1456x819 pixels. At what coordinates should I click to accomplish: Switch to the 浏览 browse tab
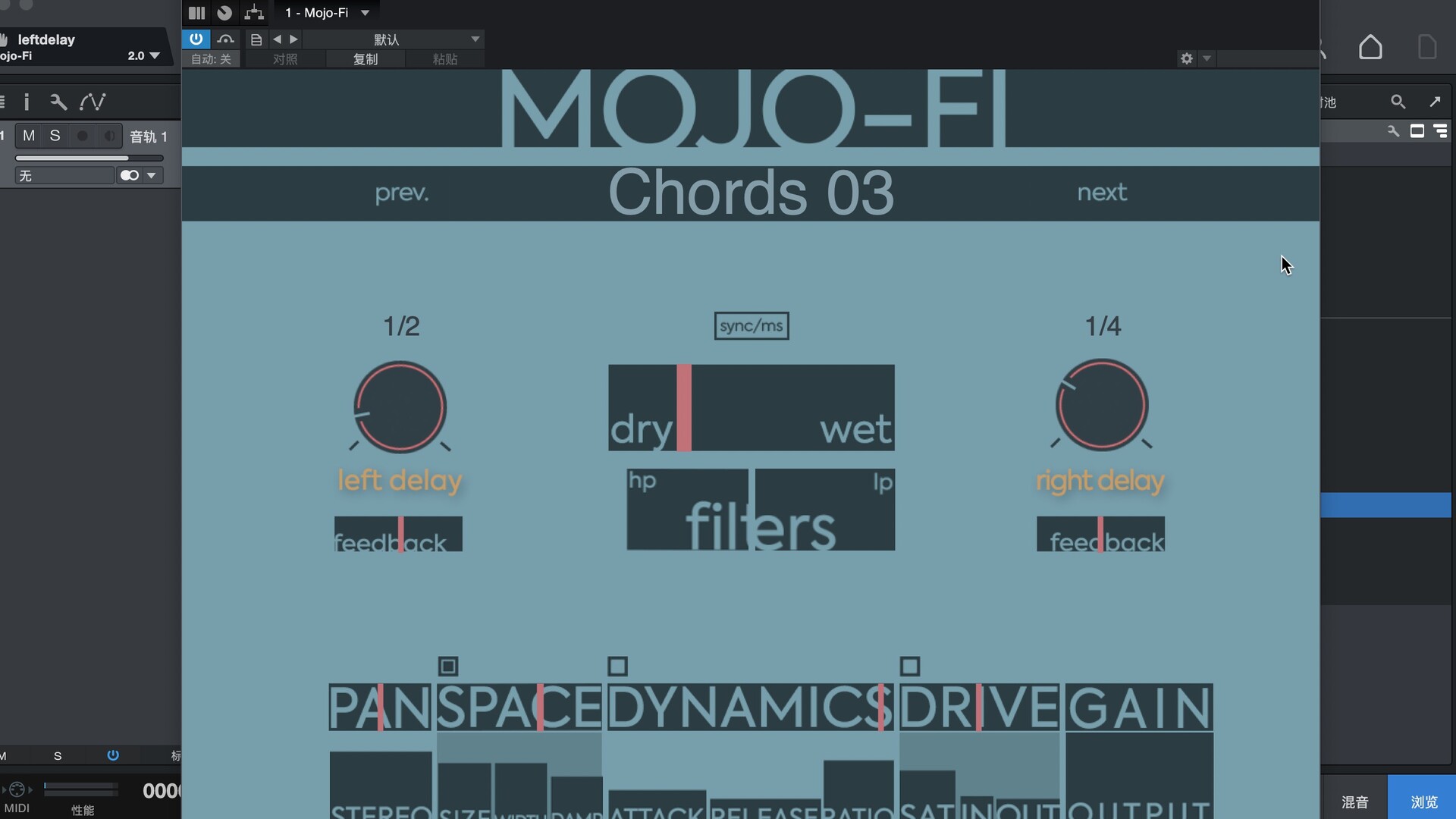coord(1423,802)
